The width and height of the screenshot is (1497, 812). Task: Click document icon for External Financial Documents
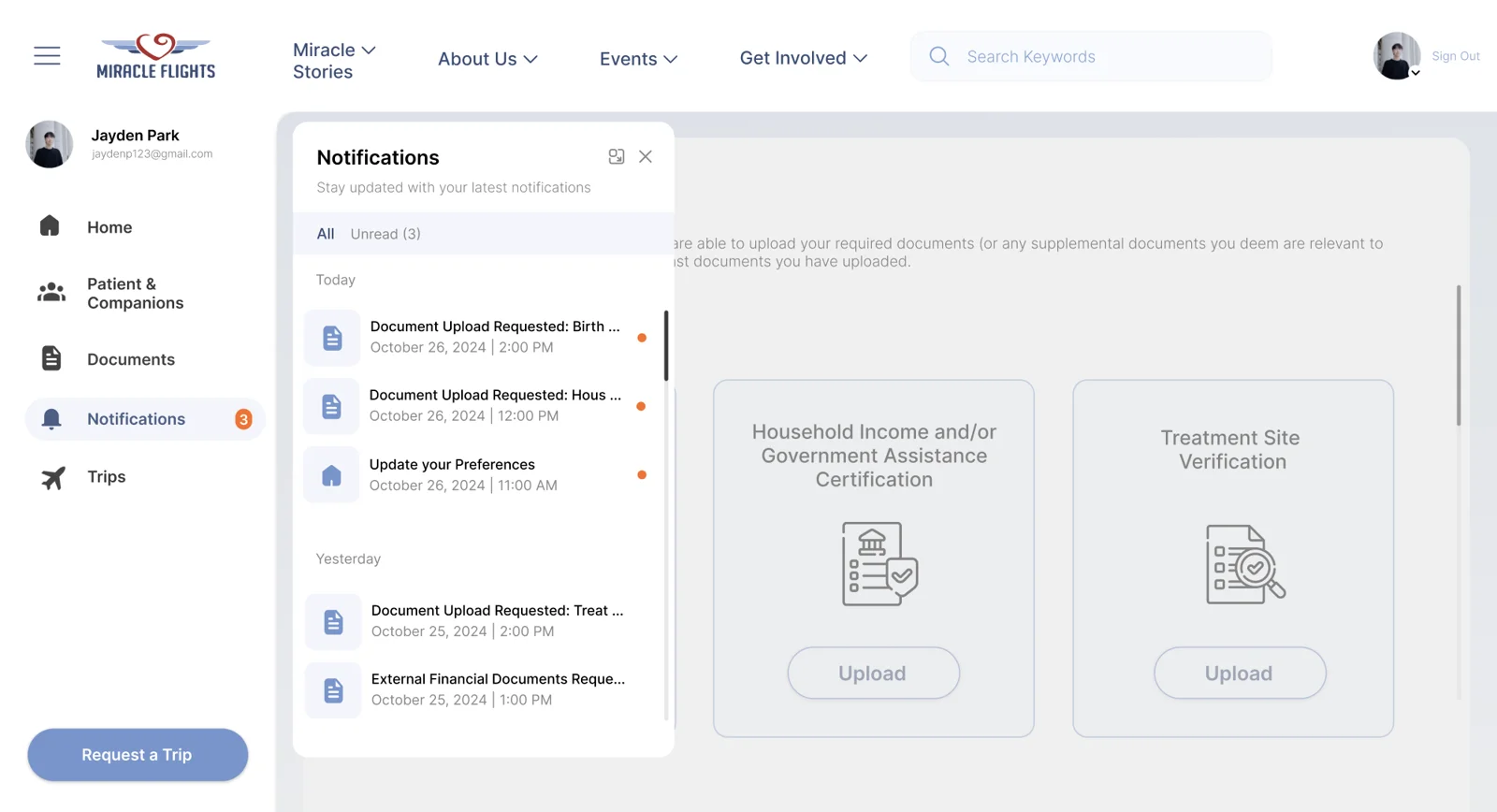coord(333,690)
